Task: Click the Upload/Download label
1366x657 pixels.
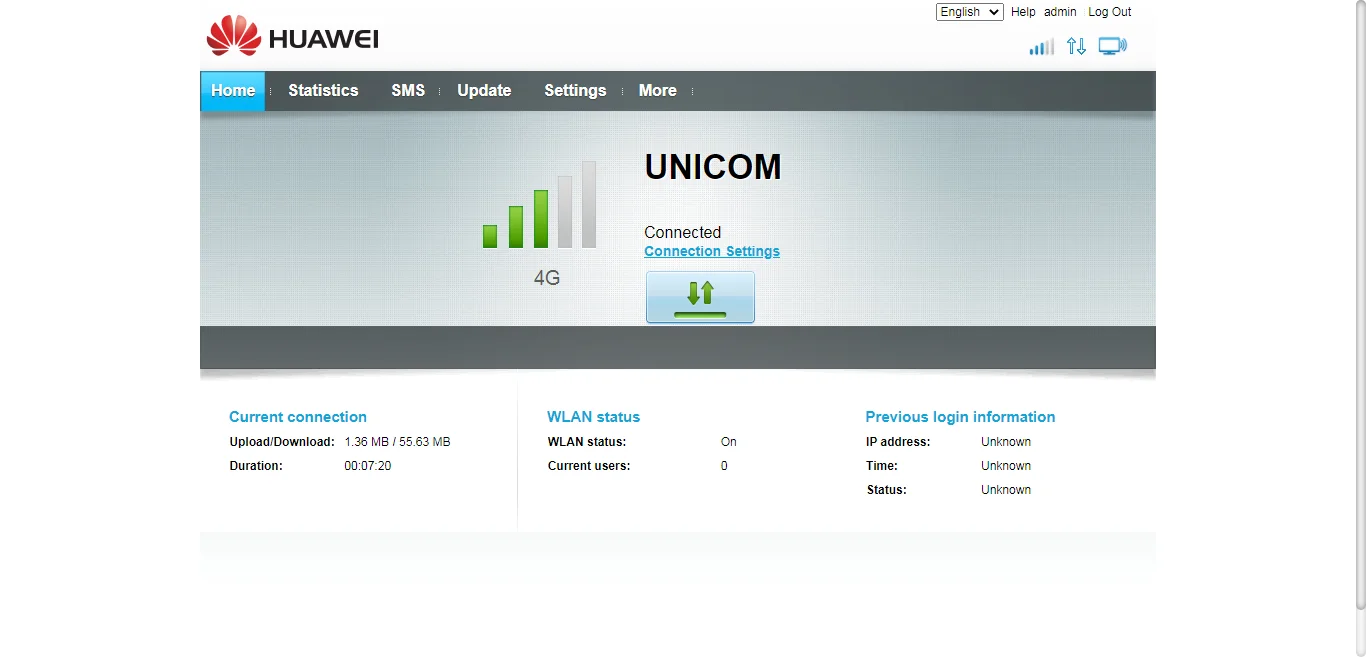Action: (x=282, y=442)
